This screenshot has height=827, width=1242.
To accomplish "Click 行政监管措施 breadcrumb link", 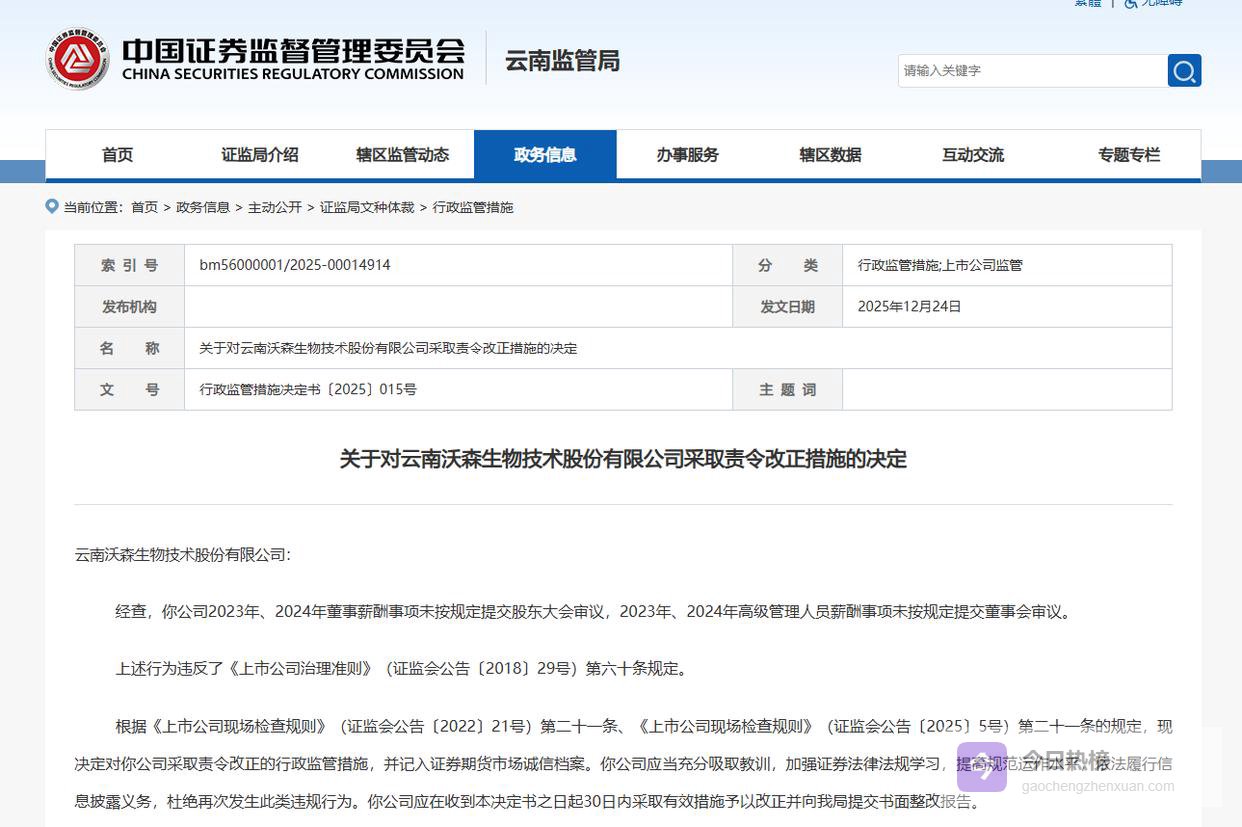I will [x=473, y=207].
